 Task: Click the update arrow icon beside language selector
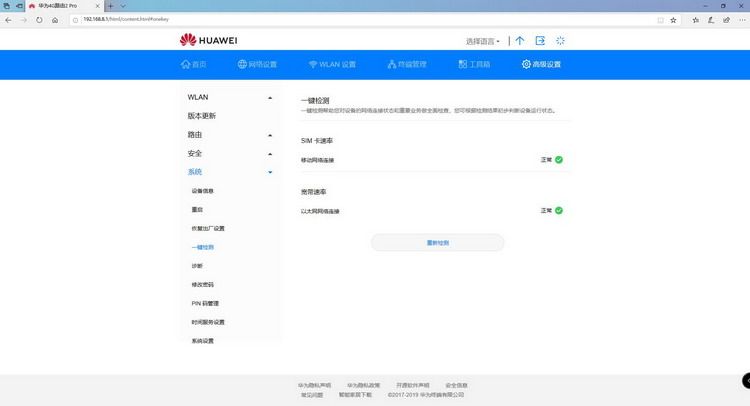pos(519,41)
